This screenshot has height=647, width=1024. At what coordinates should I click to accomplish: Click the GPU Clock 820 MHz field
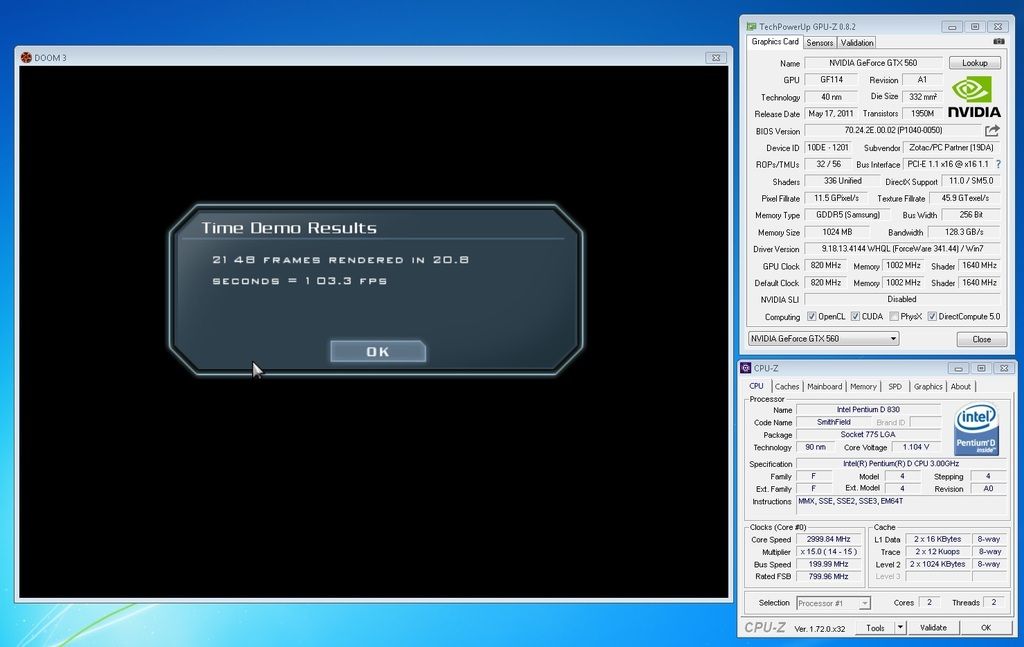point(825,266)
